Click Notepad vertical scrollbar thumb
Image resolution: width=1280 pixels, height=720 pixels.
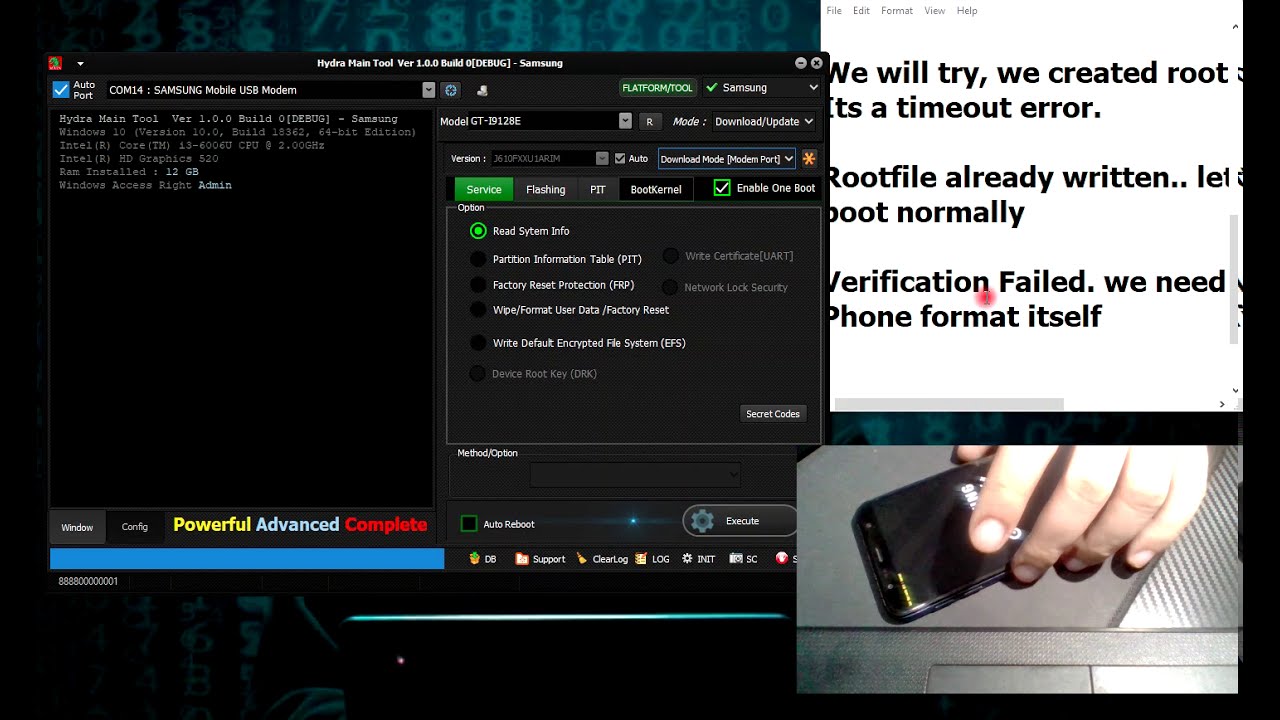click(x=1236, y=280)
